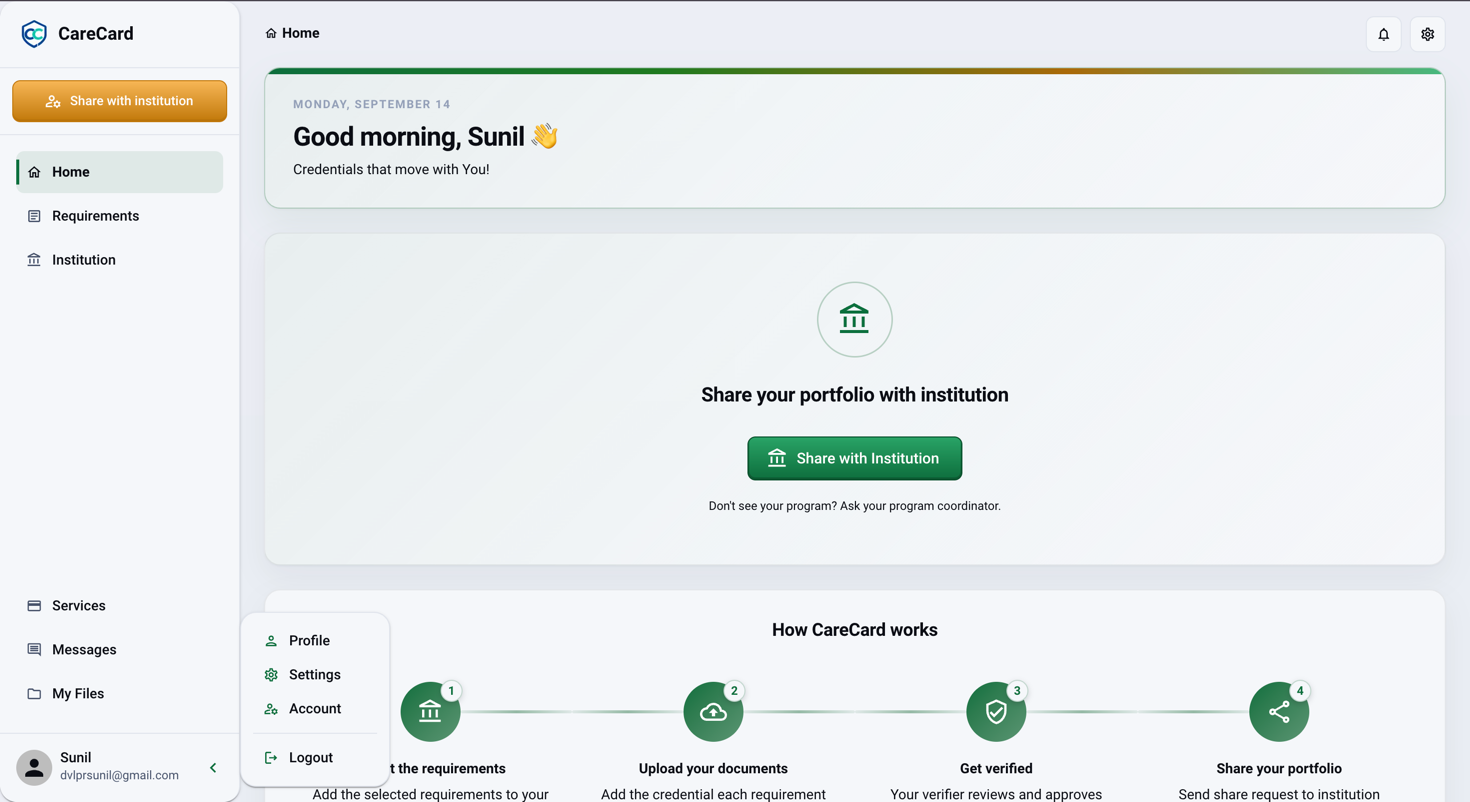Click step 1 institution circle icon
The width and height of the screenshot is (1470, 802).
(x=430, y=712)
